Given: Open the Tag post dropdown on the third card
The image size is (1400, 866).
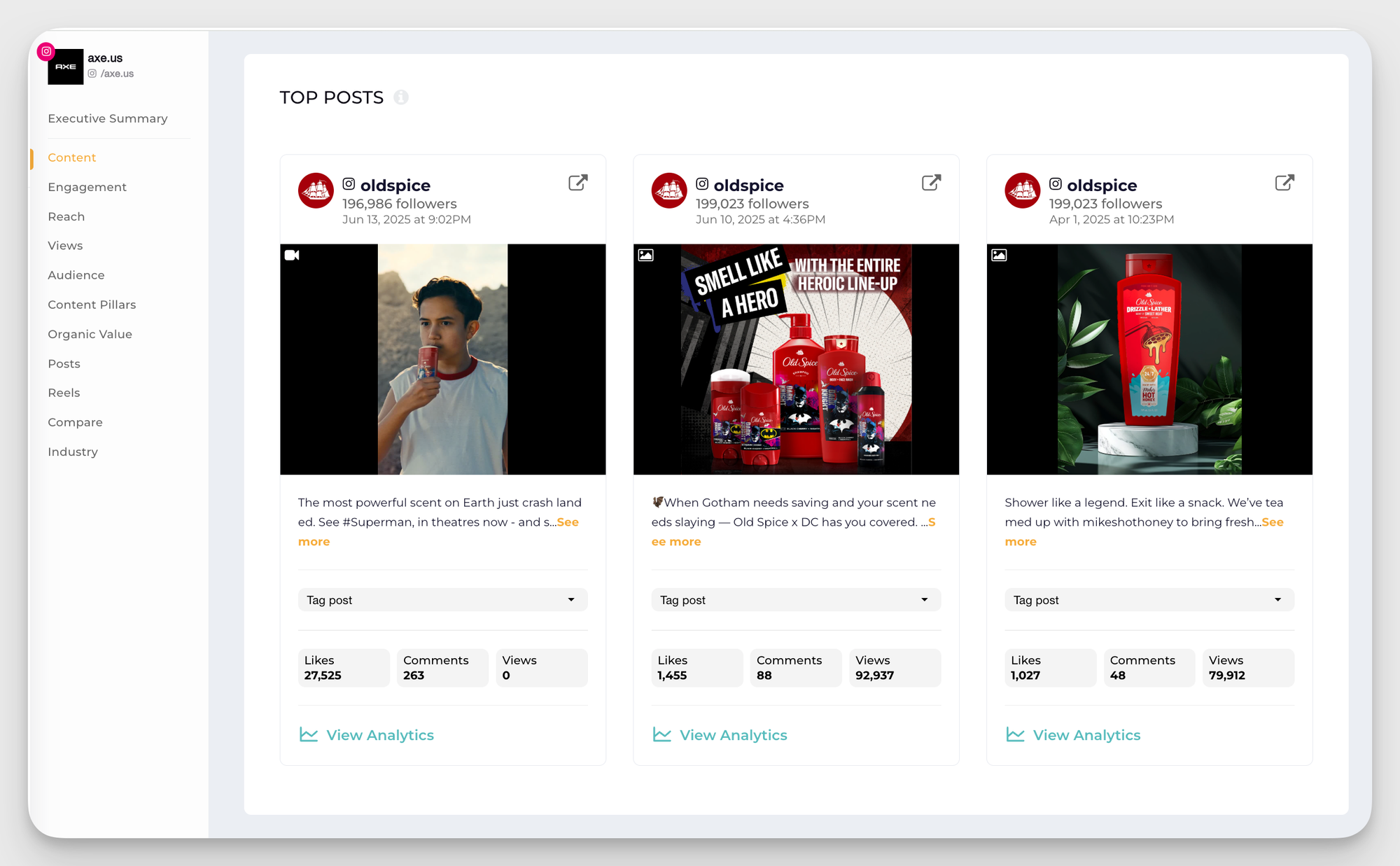Looking at the screenshot, I should [1149, 599].
